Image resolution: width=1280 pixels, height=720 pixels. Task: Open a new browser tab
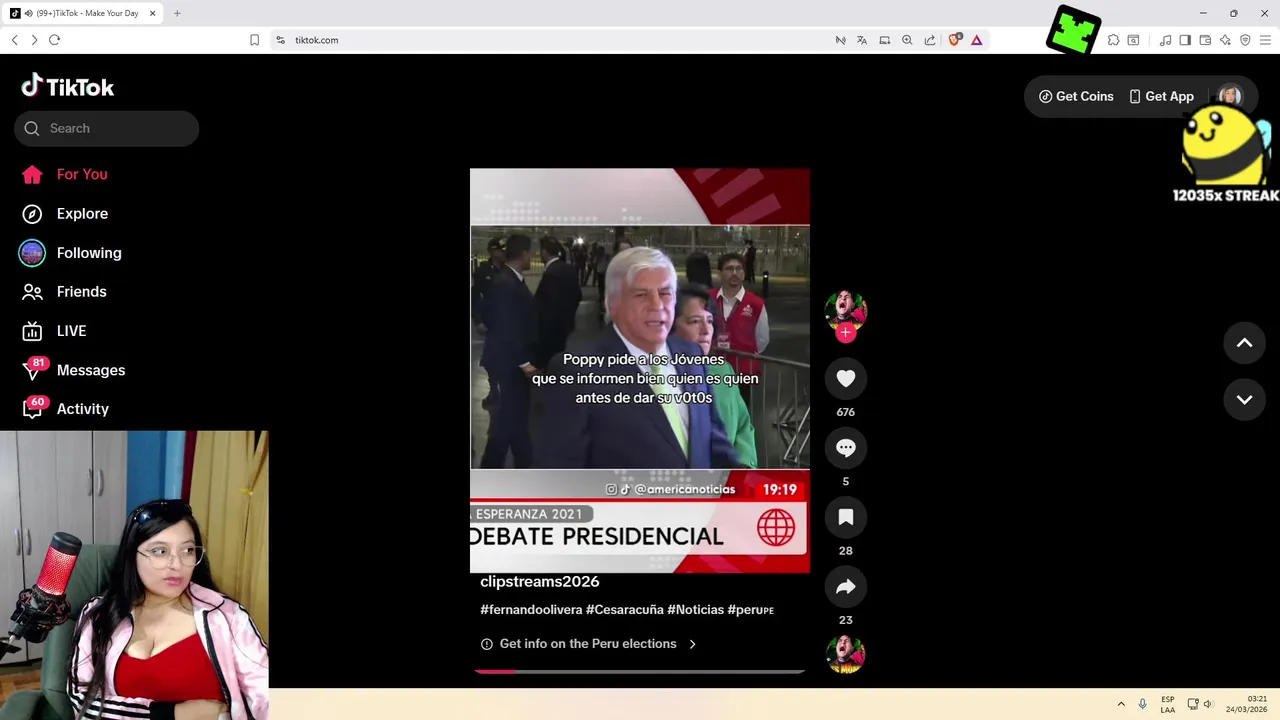tap(177, 13)
